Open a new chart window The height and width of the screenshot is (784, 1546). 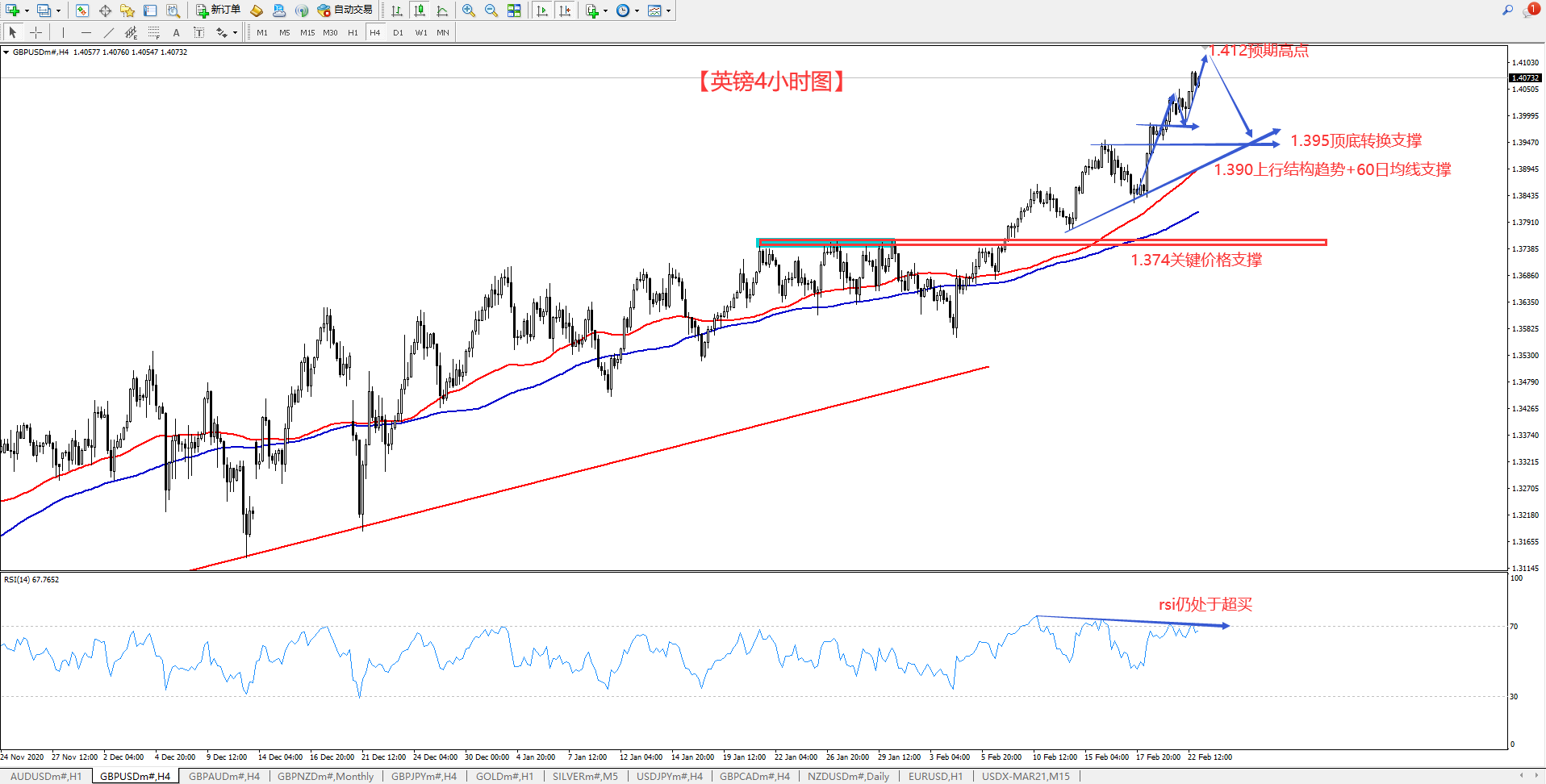click(x=12, y=10)
